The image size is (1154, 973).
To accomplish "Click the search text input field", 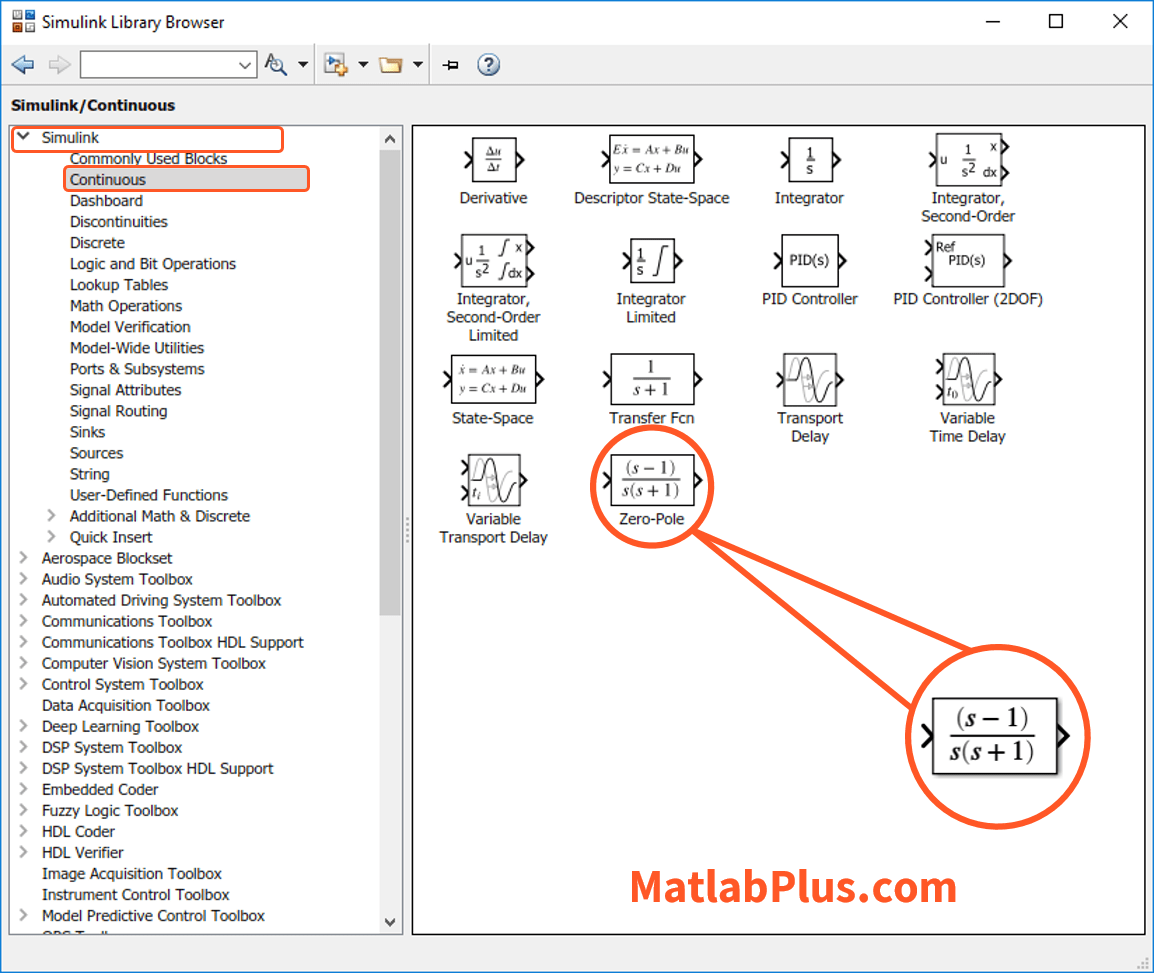I will pyautogui.click(x=160, y=65).
